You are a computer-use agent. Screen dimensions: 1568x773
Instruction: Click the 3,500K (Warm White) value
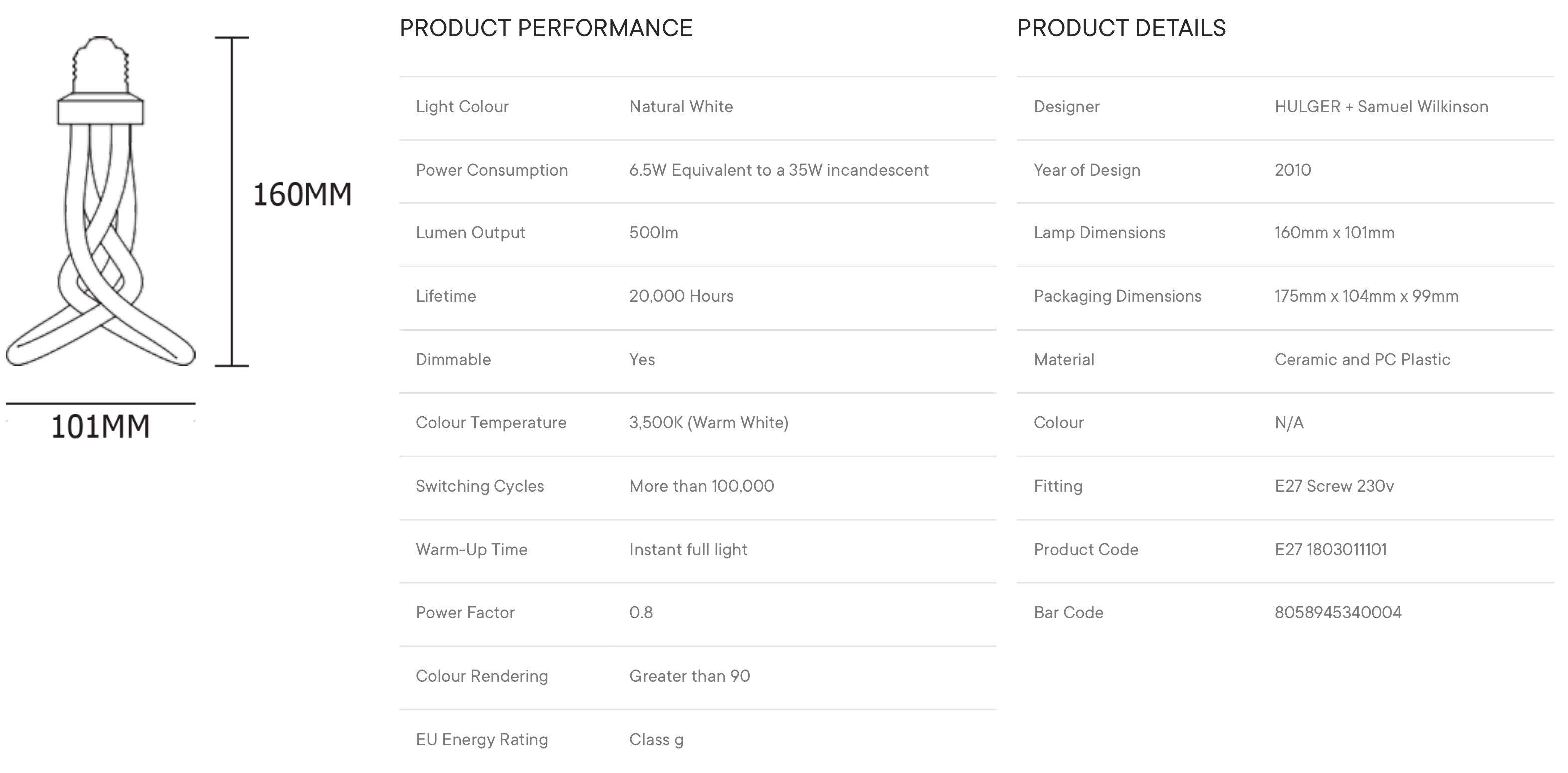pyautogui.click(x=709, y=422)
